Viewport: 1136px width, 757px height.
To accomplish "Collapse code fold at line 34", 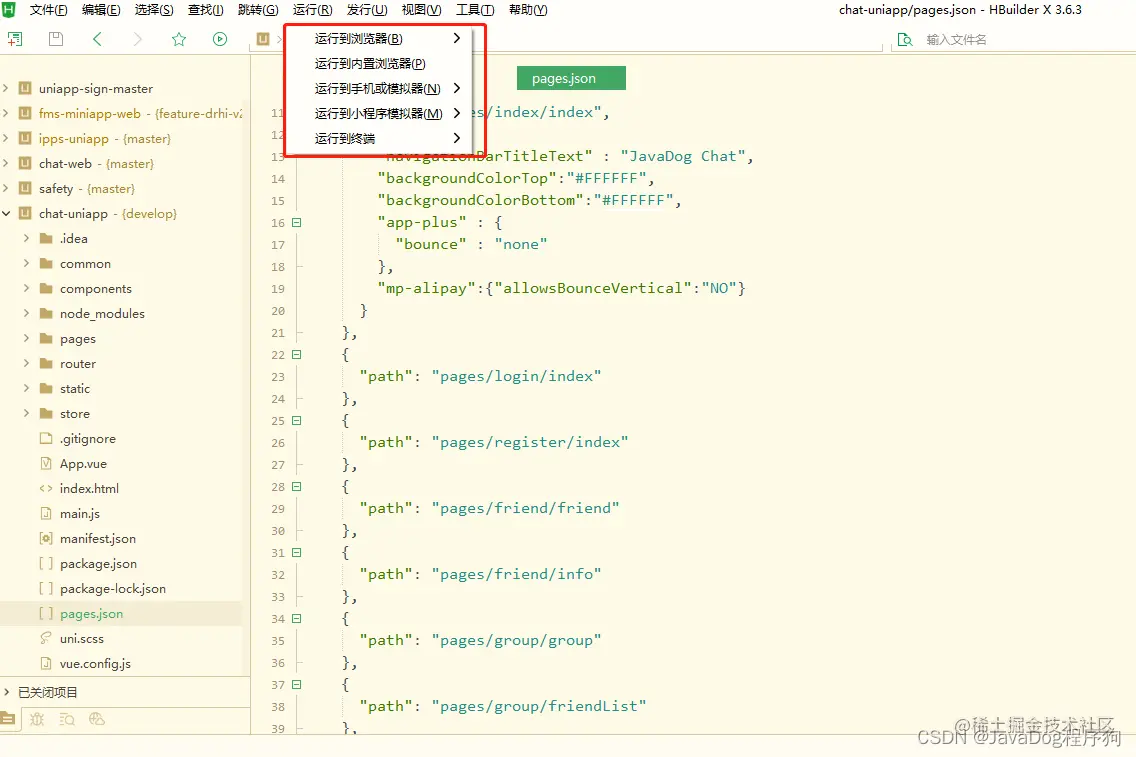I will (x=296, y=619).
